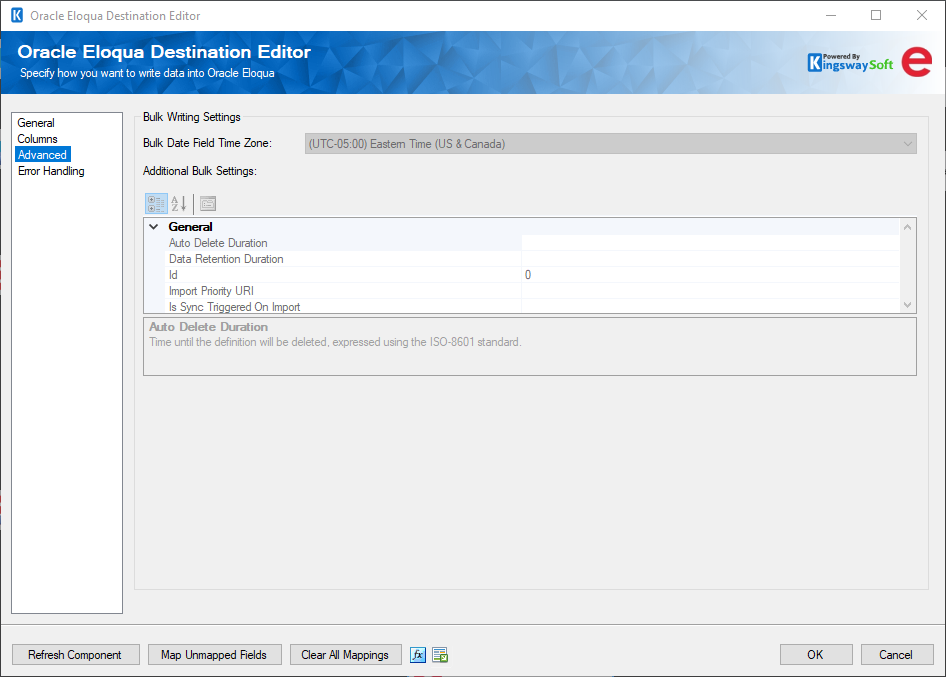
Task: Click the Id value field showing 0
Action: click(x=710, y=275)
